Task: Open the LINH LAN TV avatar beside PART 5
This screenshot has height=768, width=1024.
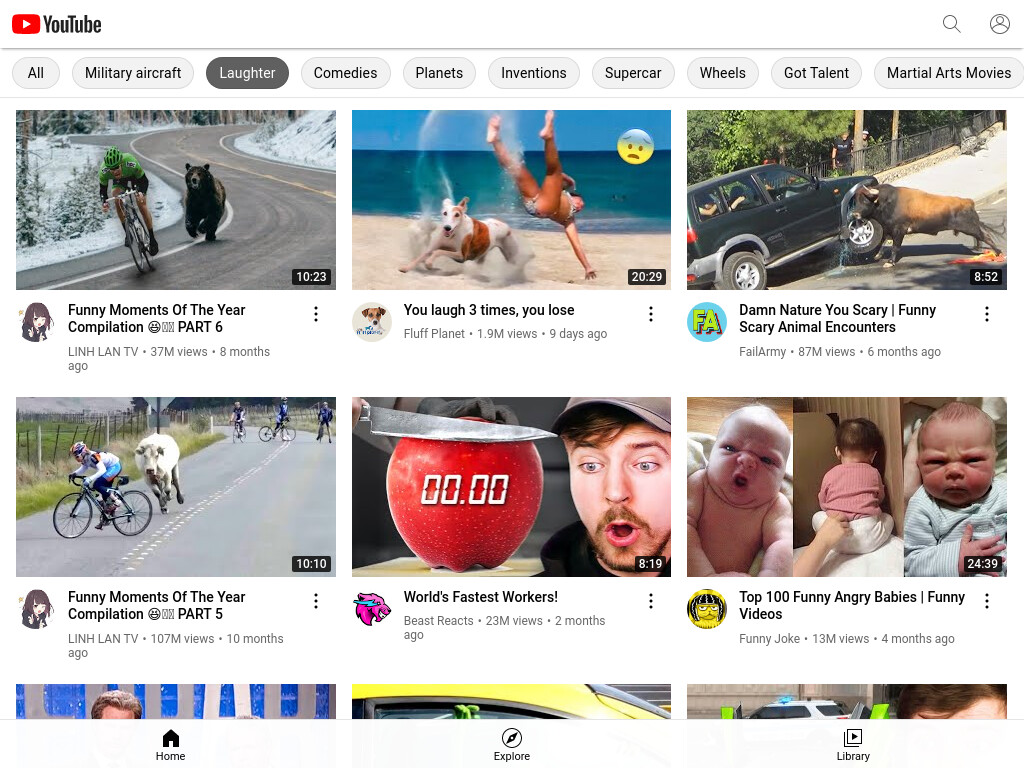Action: (x=36, y=609)
